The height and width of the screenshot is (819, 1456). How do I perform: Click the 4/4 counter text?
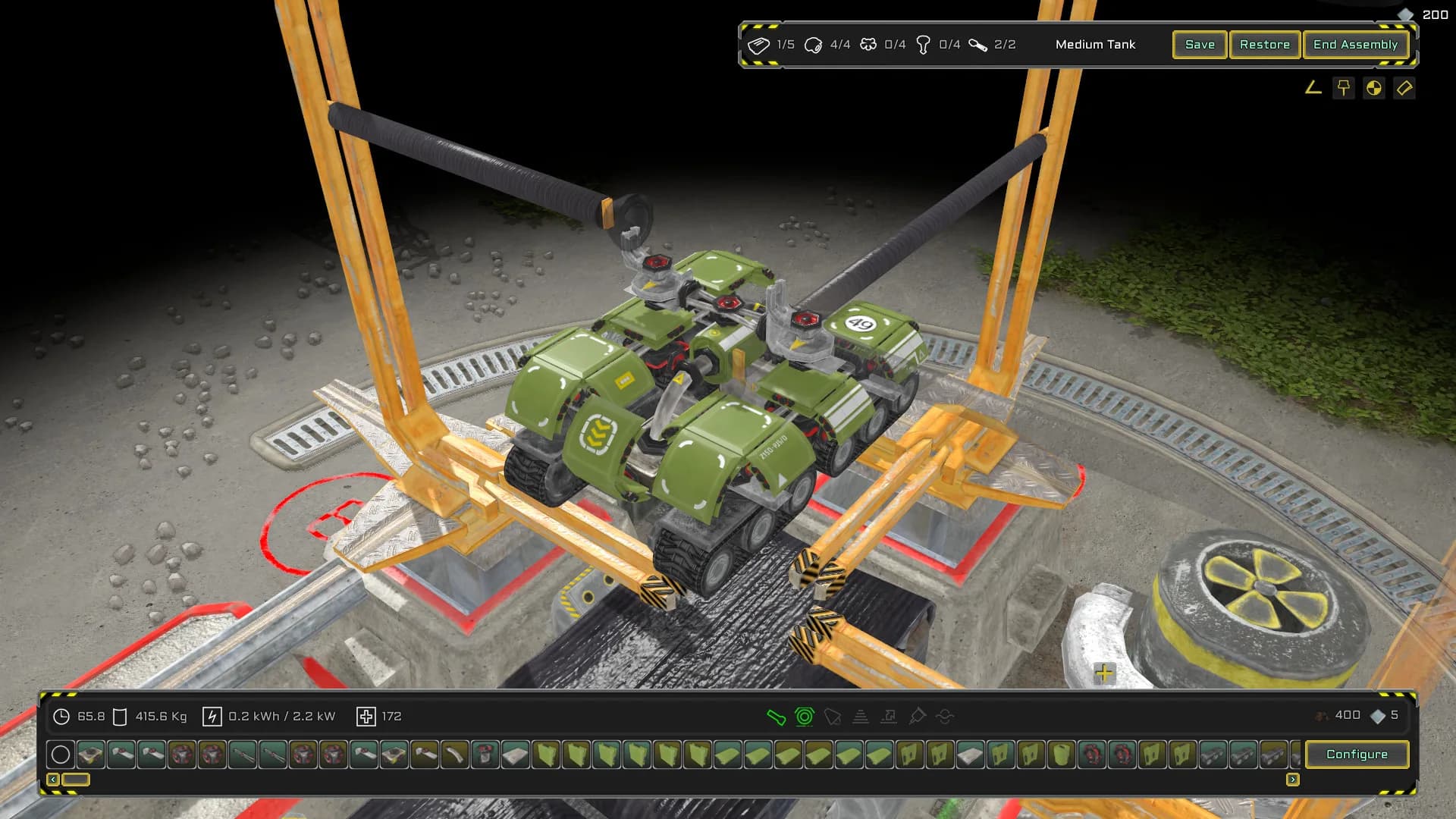tap(840, 45)
